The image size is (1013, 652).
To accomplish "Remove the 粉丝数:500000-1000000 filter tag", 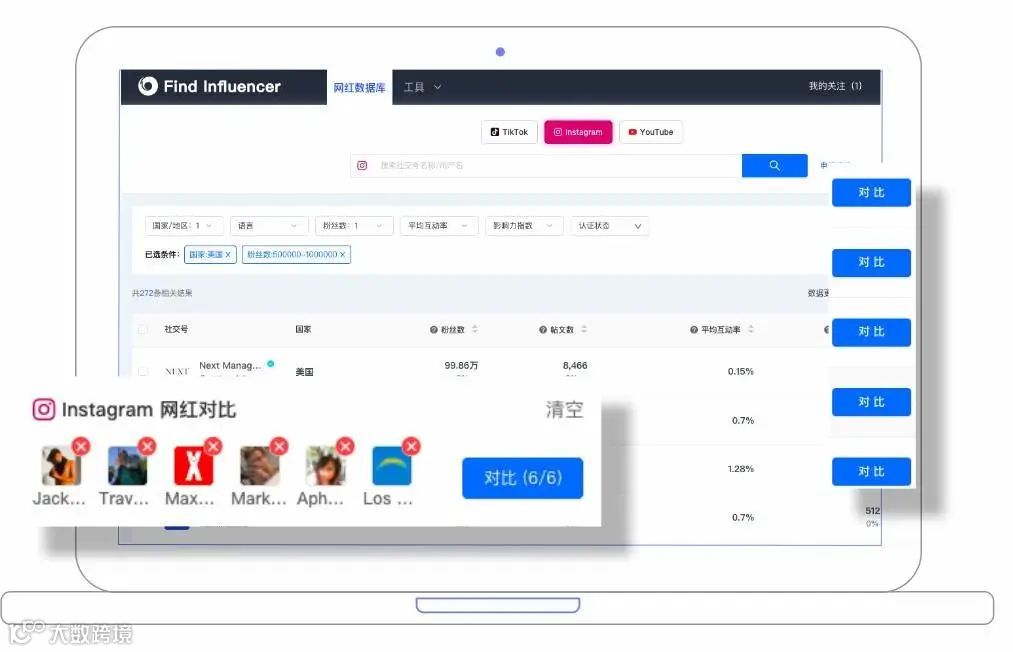I will click(342, 255).
